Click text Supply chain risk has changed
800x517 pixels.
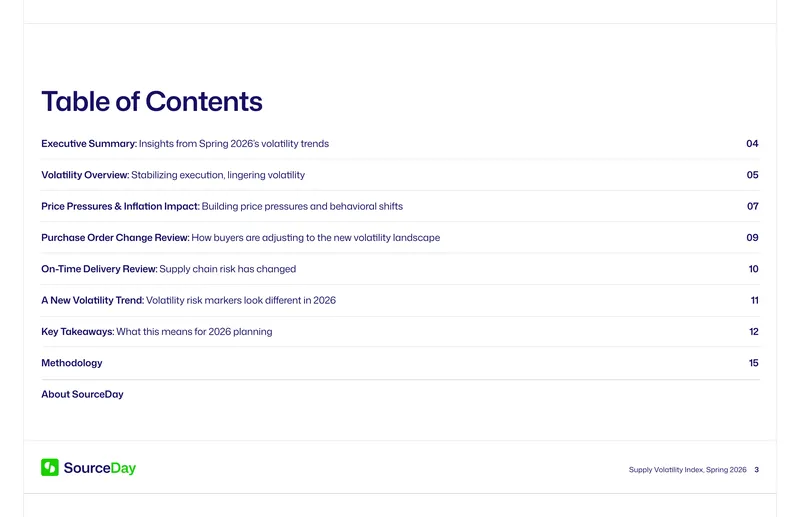[x=228, y=269]
